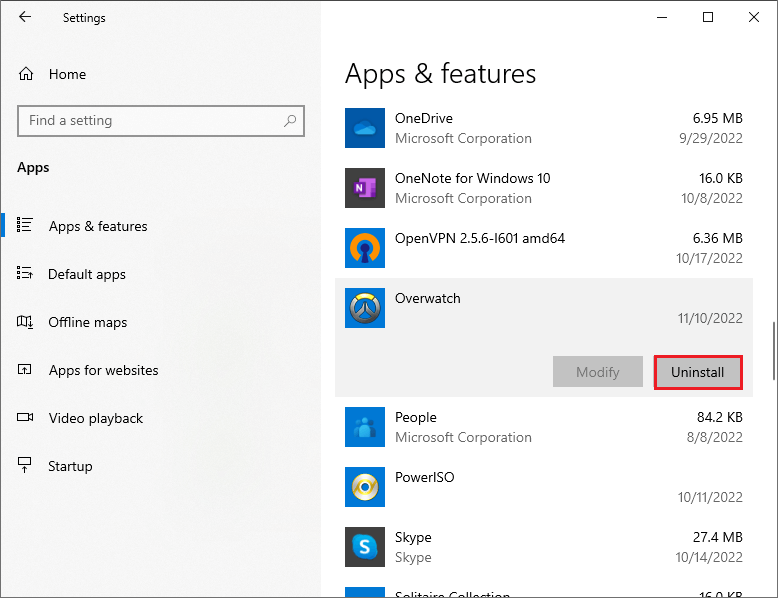Image resolution: width=778 pixels, height=598 pixels.
Task: Click the 11/10/2022 install date for Overwatch
Action: (710, 318)
